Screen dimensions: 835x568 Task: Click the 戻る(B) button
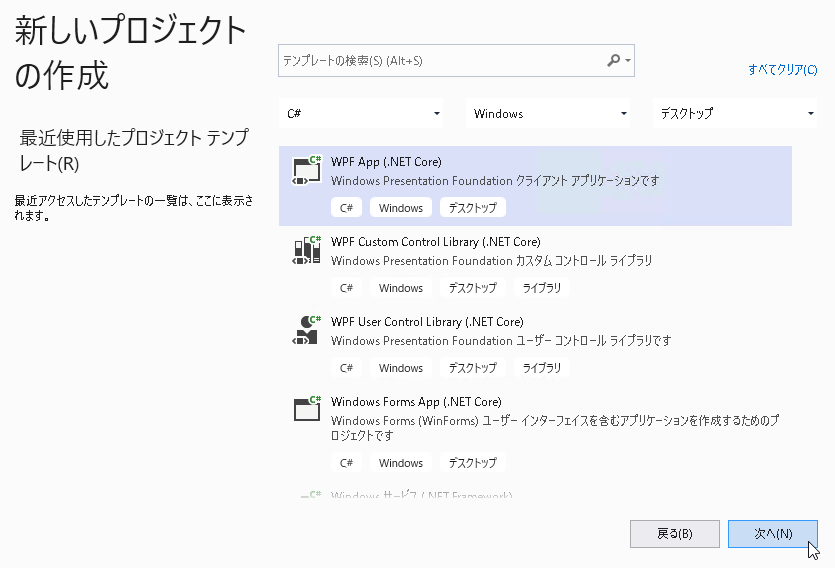[675, 534]
